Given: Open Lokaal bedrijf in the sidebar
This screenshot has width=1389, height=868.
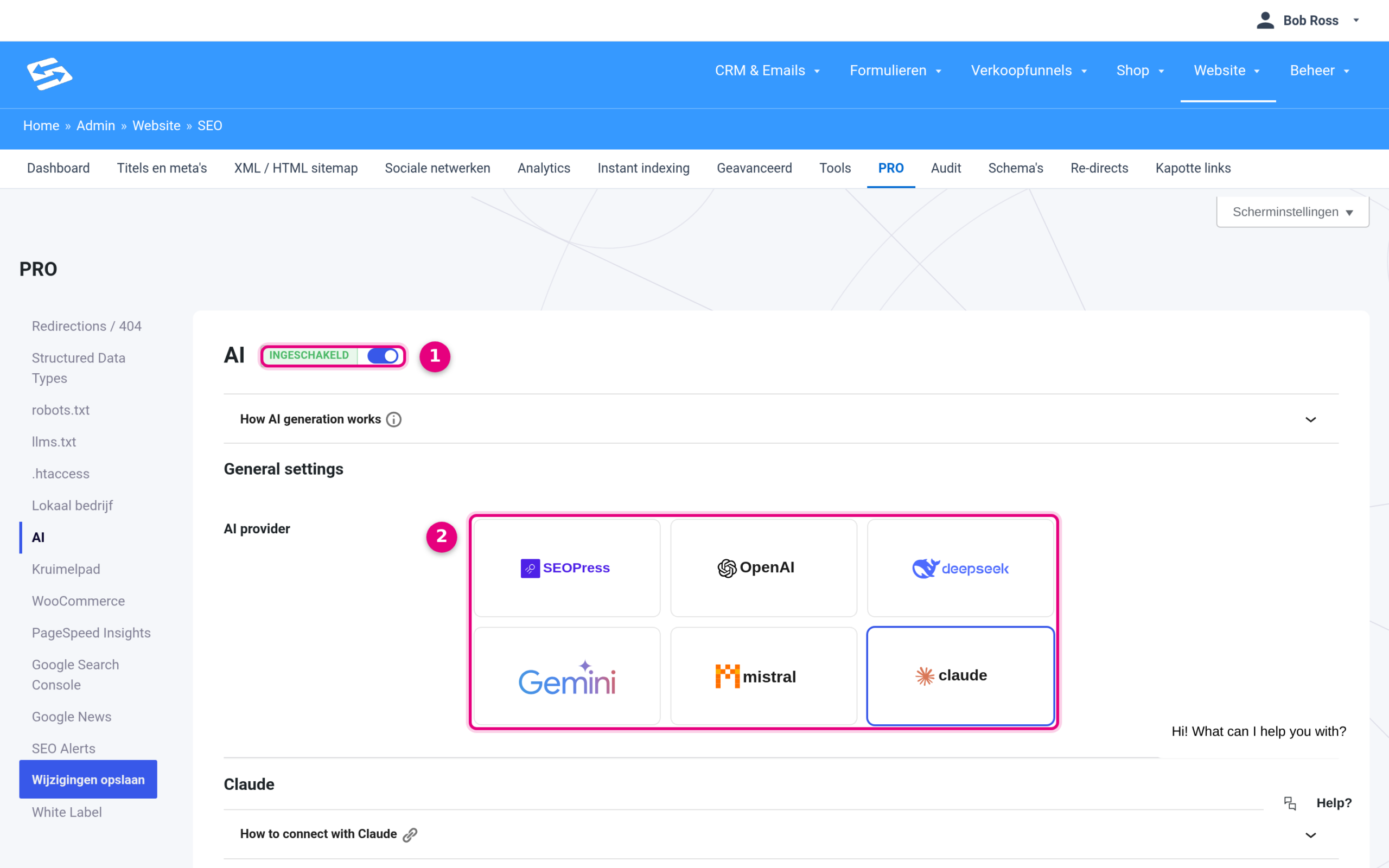Looking at the screenshot, I should coord(72,506).
